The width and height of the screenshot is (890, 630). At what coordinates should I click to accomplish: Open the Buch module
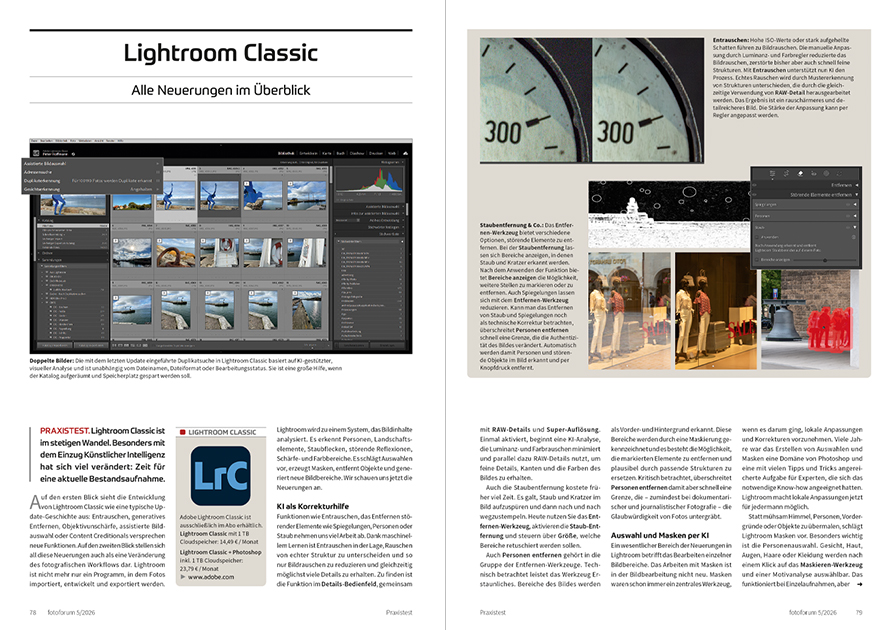click(x=341, y=153)
